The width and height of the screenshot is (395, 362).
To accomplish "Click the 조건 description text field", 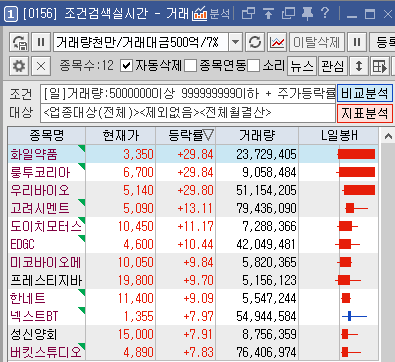I will (x=188, y=93).
